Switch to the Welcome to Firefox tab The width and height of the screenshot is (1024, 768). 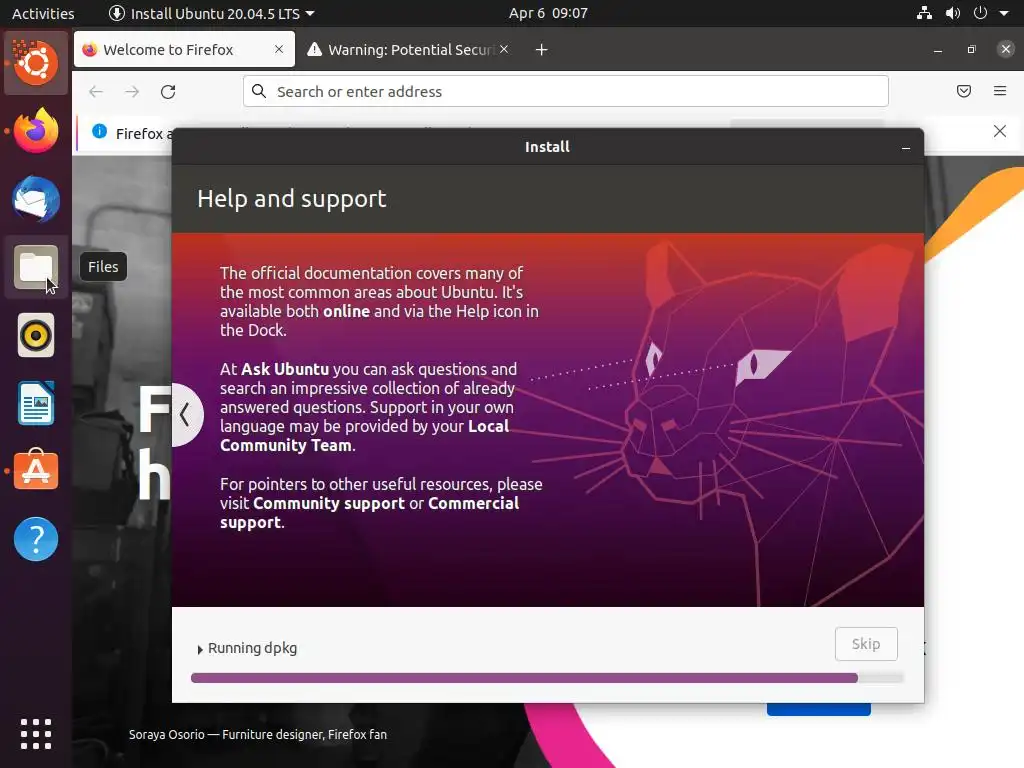coord(184,50)
